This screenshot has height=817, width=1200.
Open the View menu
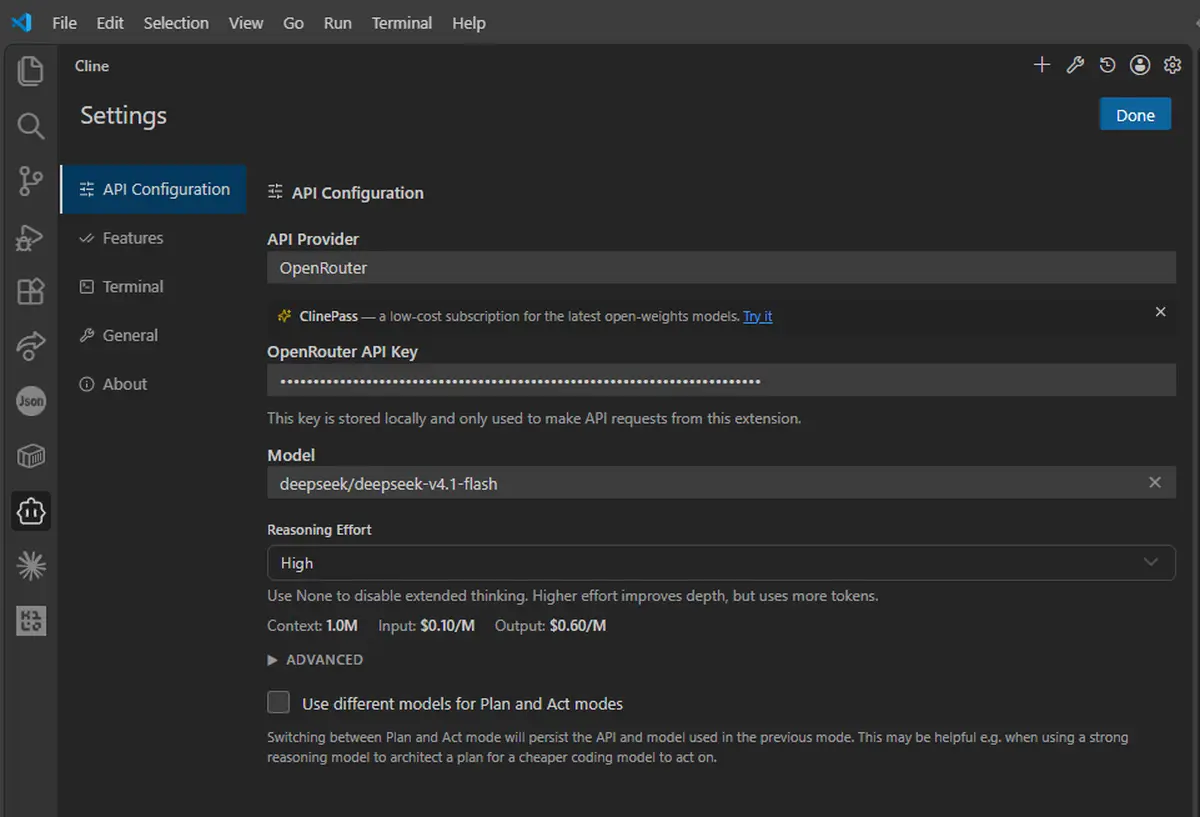(246, 23)
